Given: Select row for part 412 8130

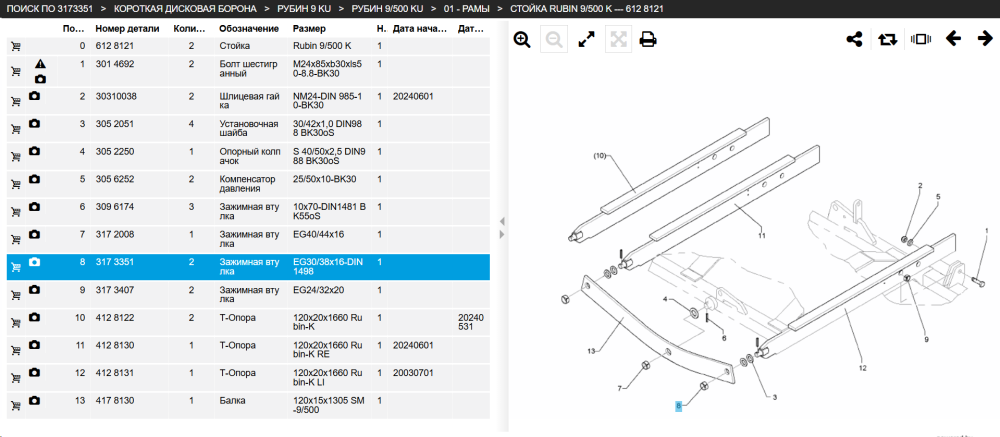Looking at the screenshot, I should (x=249, y=350).
